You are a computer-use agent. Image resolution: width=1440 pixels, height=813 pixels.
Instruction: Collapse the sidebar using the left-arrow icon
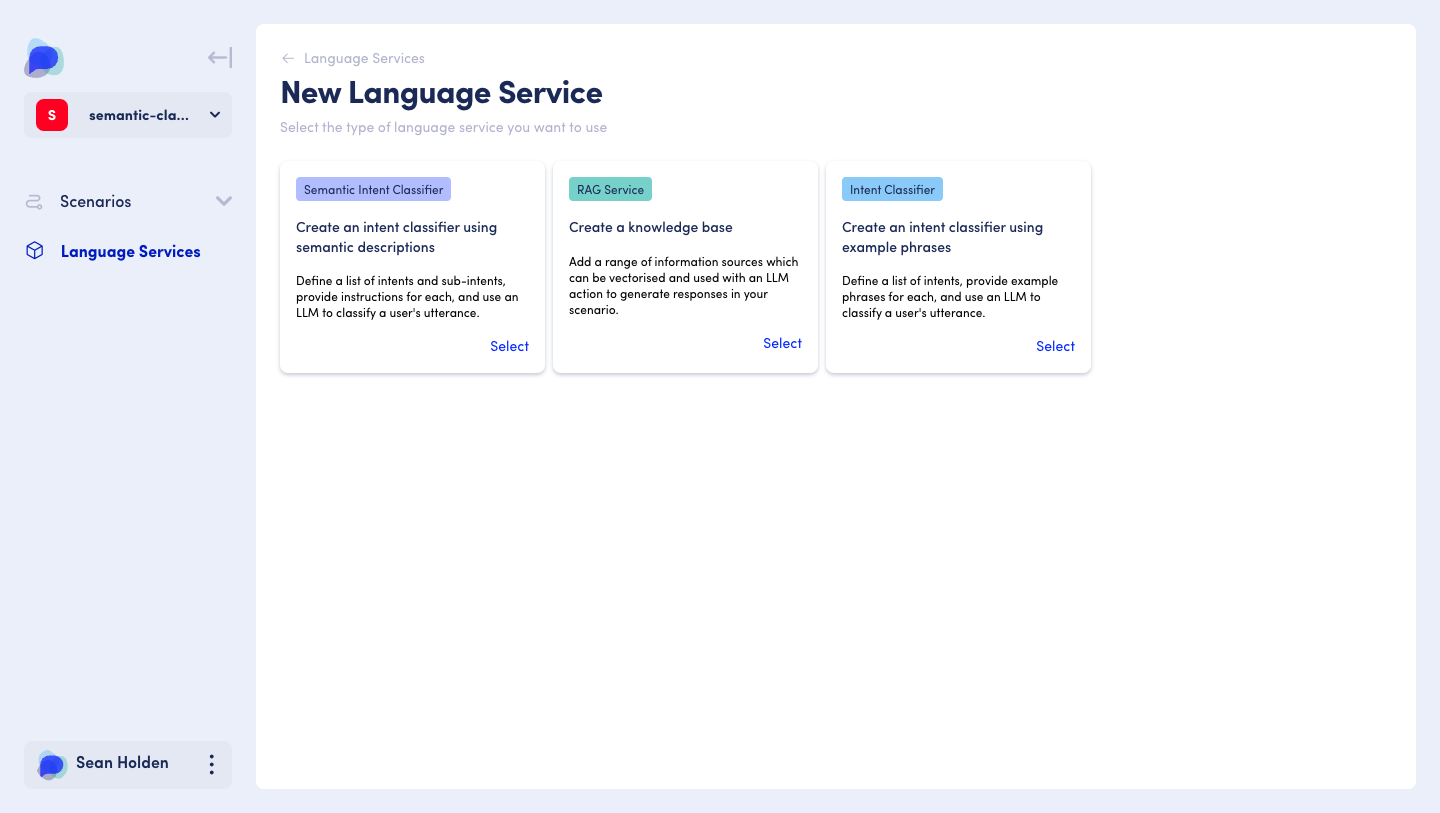(218, 57)
